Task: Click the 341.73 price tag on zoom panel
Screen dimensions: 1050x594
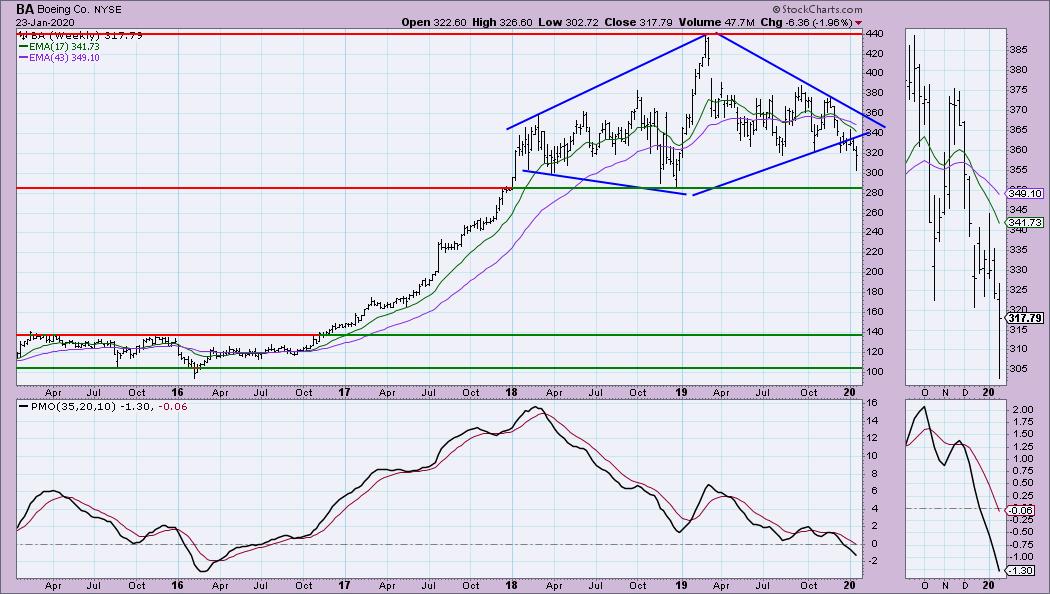Action: tap(1025, 222)
